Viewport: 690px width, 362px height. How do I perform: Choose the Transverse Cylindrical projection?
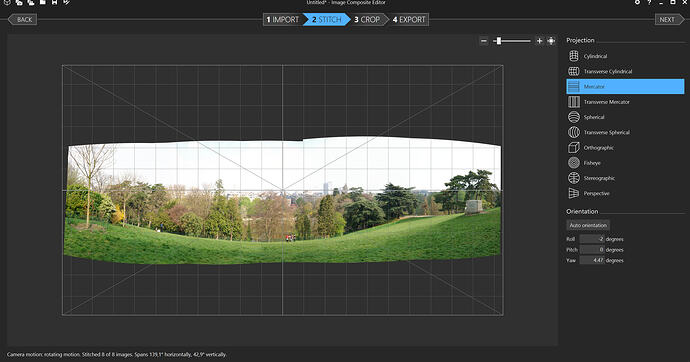625,71
